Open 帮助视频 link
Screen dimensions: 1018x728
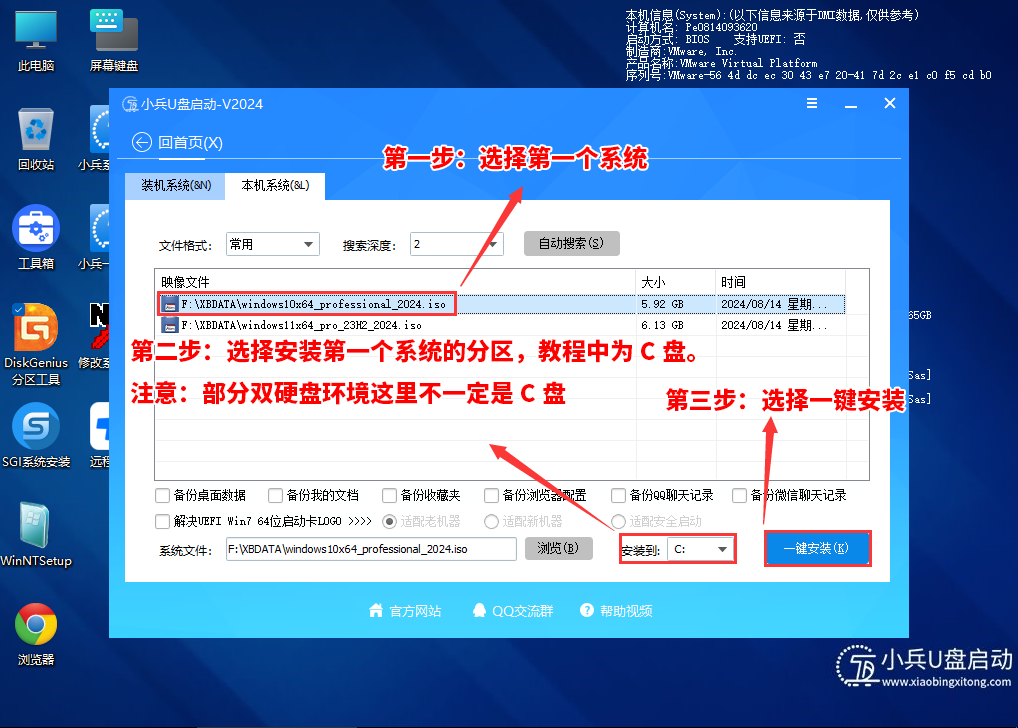626,611
